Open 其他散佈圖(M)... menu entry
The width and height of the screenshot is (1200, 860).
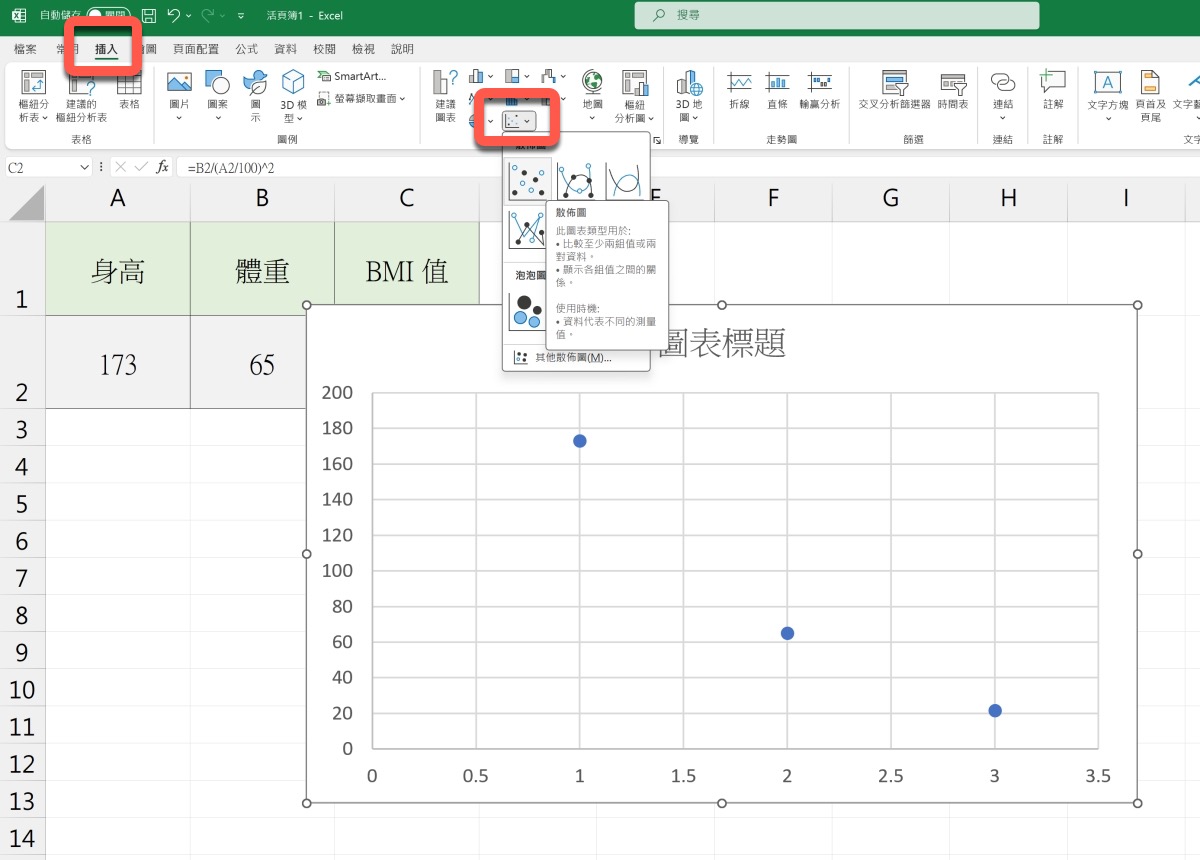572,357
